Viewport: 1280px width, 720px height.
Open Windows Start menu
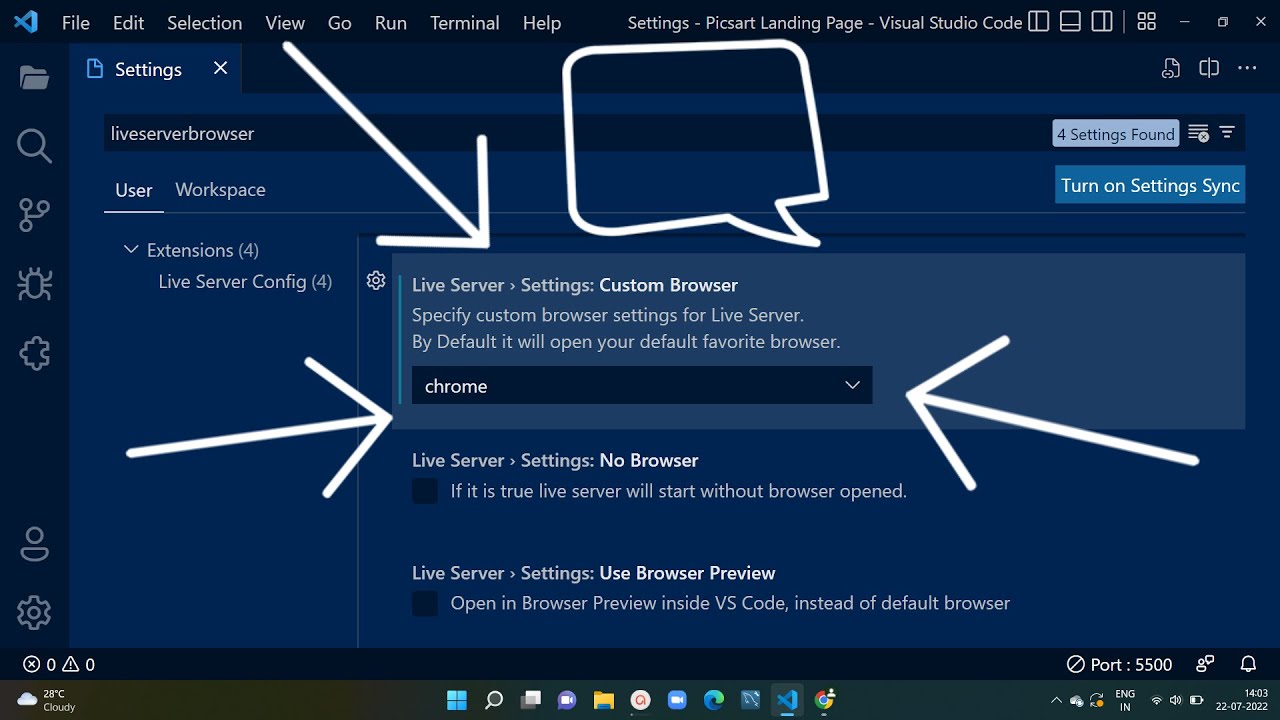[457, 700]
